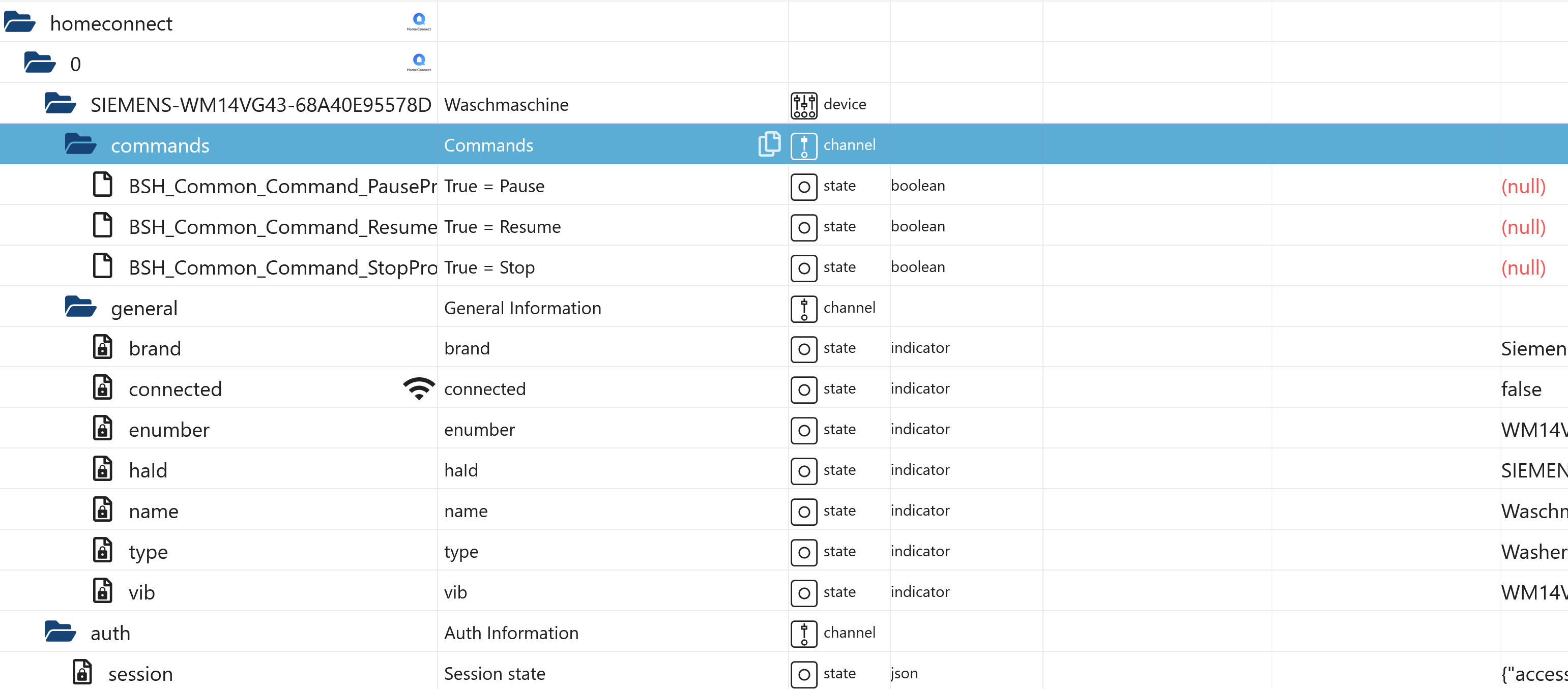1568x689 pixels.
Task: Select the vib state row
Action: (141, 592)
